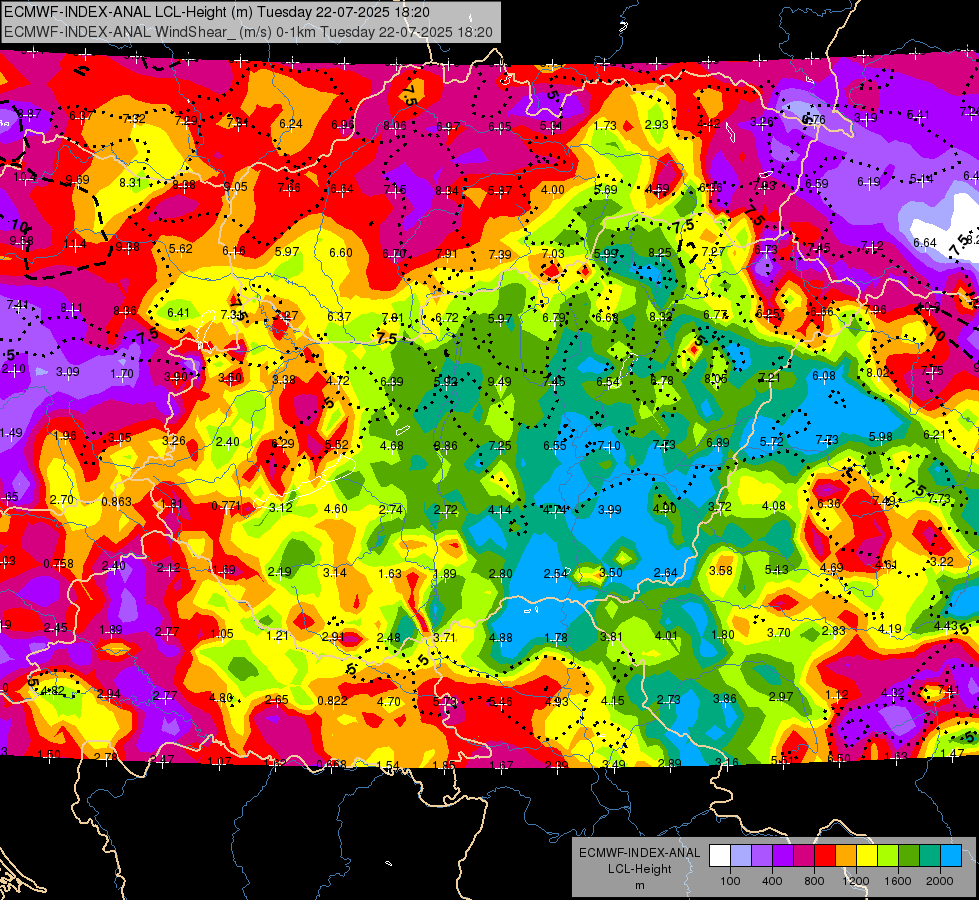Click the red legend swatch

(x=825, y=855)
